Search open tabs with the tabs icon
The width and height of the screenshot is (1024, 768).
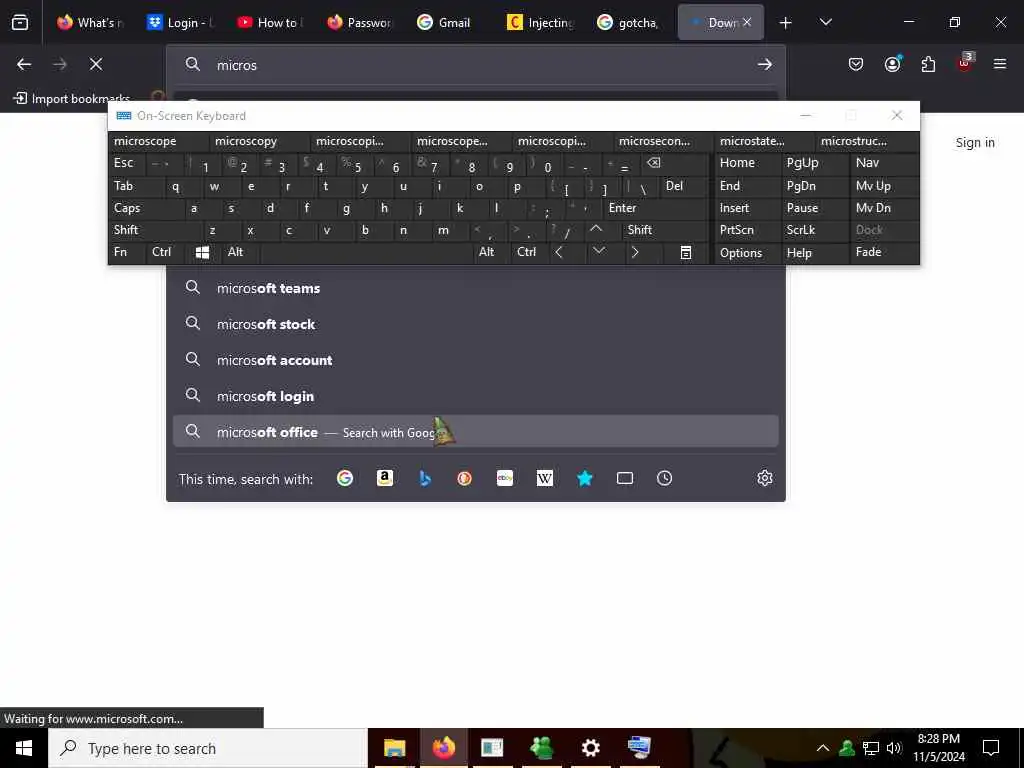pos(625,478)
